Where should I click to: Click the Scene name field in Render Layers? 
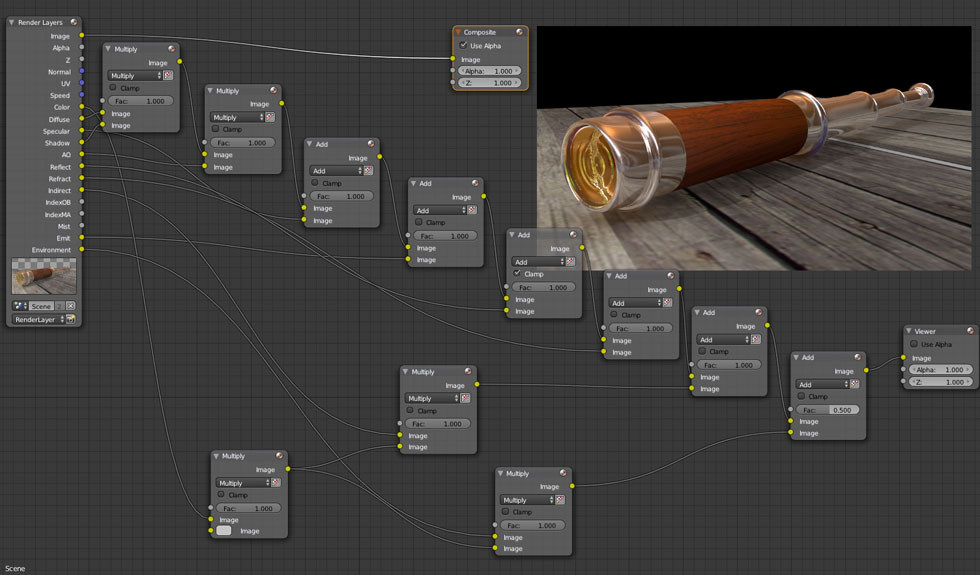43,306
